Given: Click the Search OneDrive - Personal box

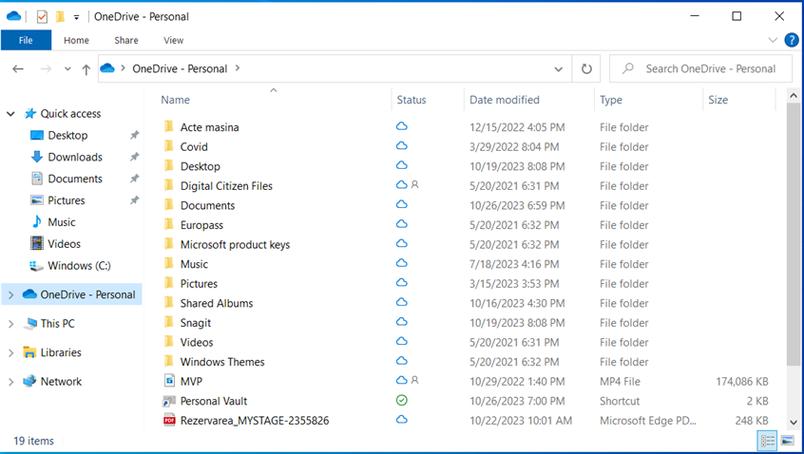Looking at the screenshot, I should [x=700, y=69].
